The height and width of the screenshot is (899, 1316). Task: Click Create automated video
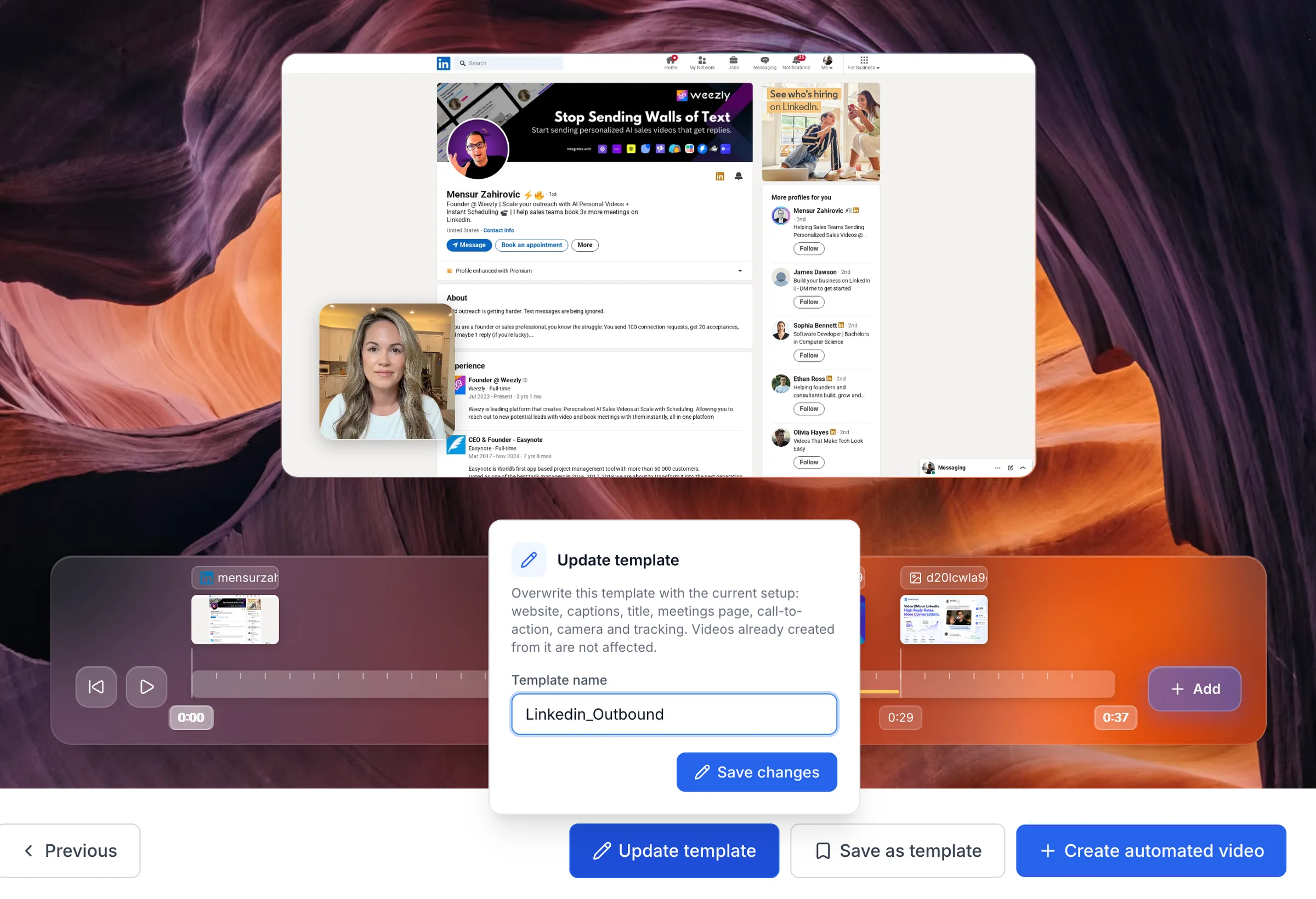tap(1151, 850)
